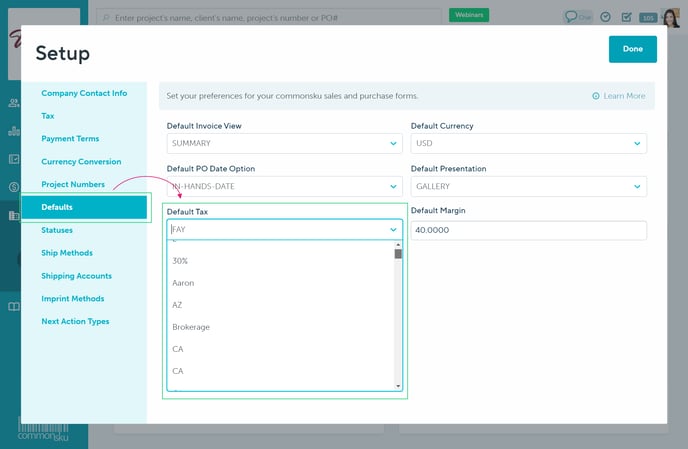This screenshot has height=449, width=688.
Task: Click the Webinars button
Action: [x=468, y=16]
